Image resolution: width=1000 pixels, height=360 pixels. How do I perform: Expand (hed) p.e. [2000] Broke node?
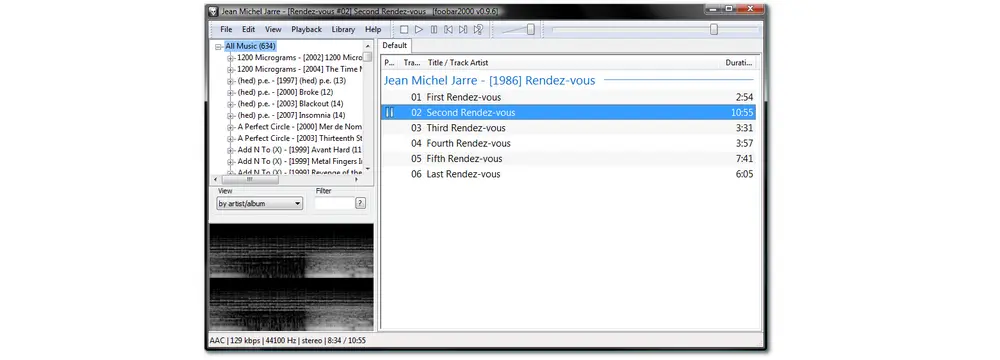(x=231, y=92)
